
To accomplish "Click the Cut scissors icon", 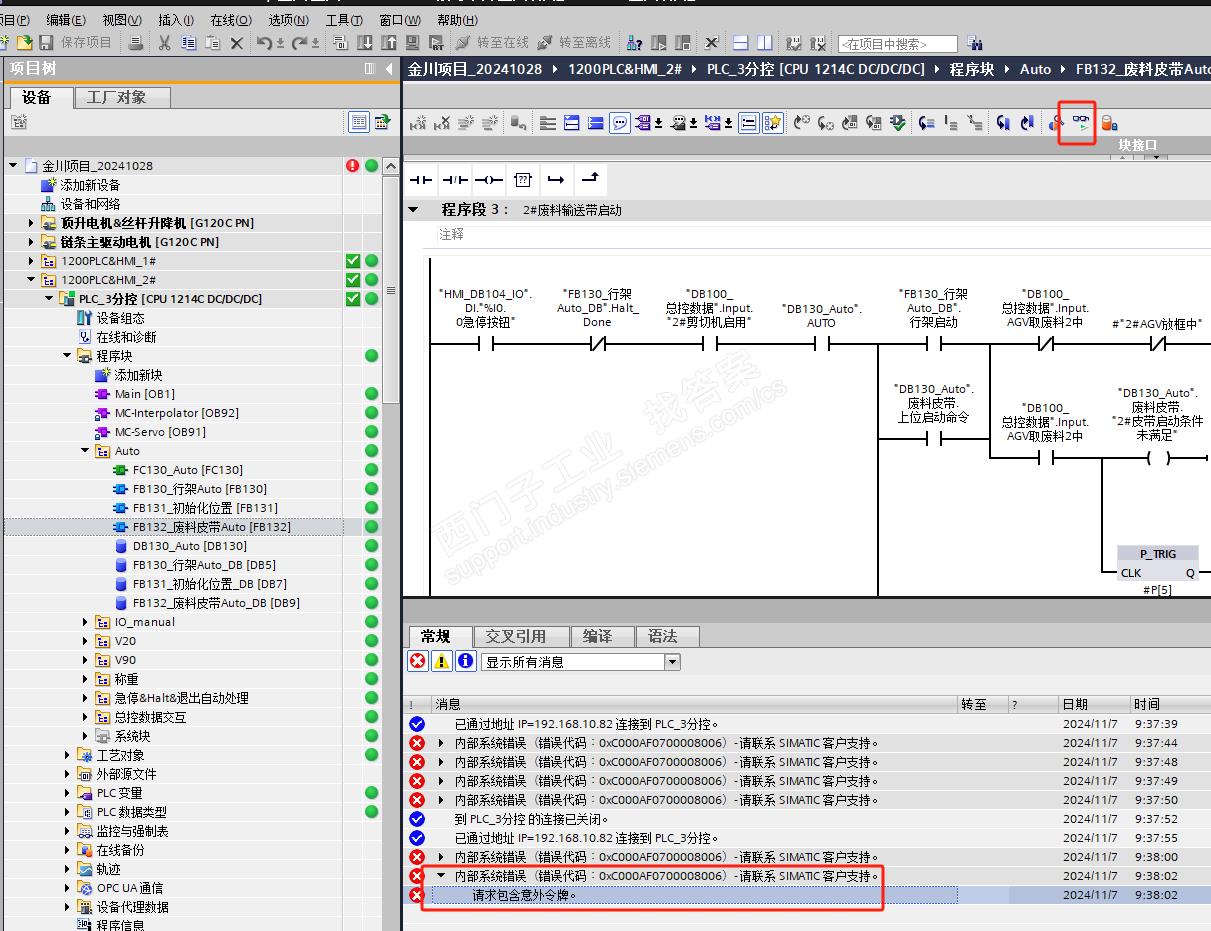I will 164,43.
